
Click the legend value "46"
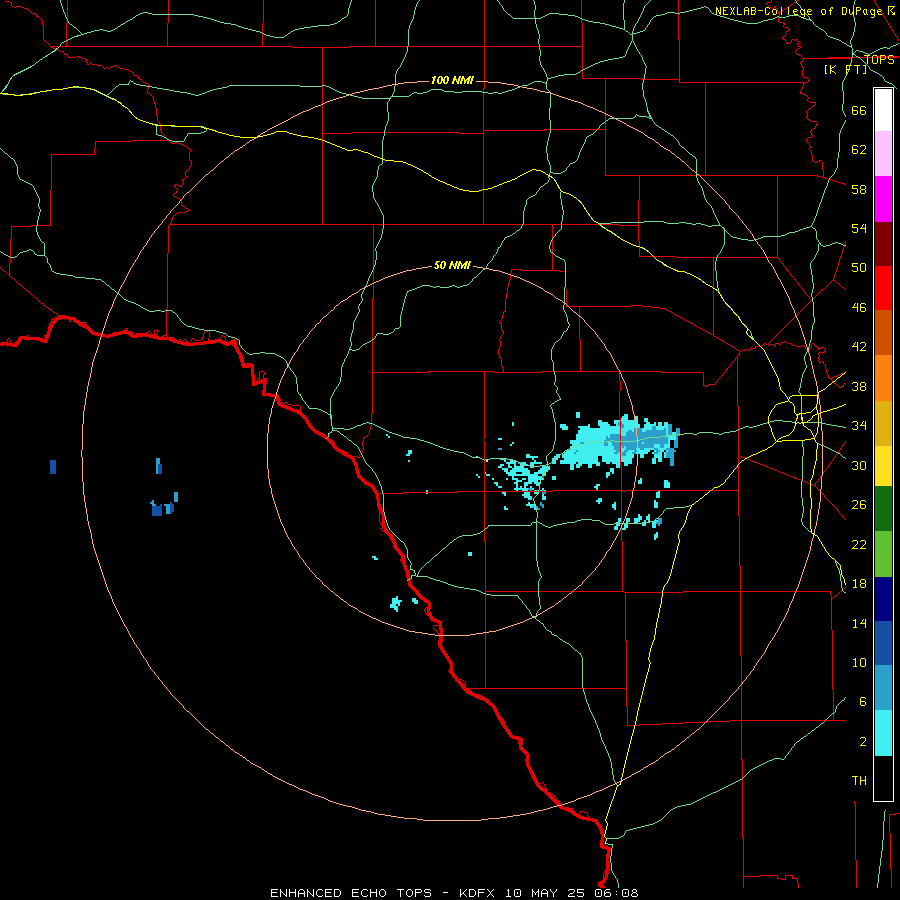(x=859, y=308)
